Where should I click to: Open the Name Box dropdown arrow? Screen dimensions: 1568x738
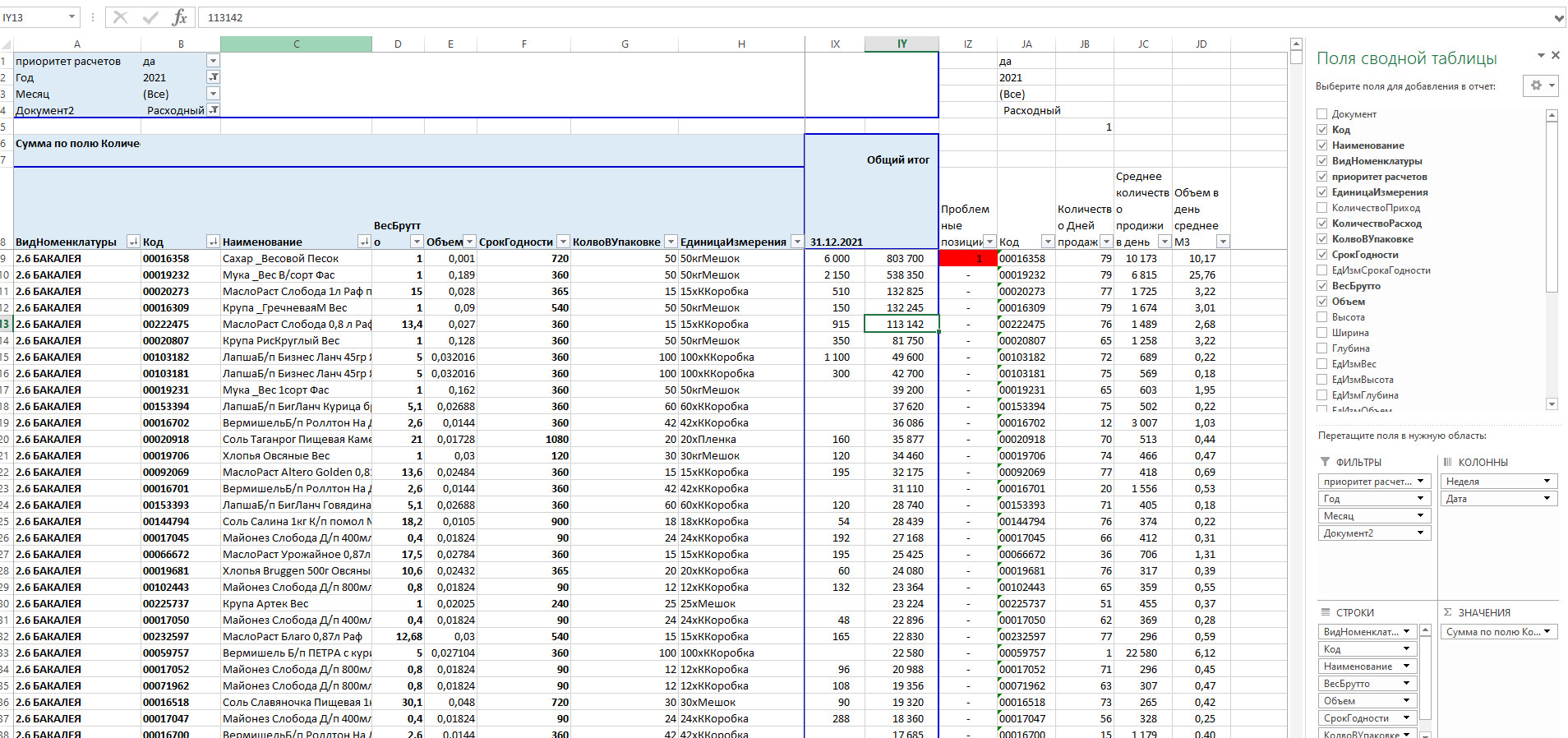[71, 17]
